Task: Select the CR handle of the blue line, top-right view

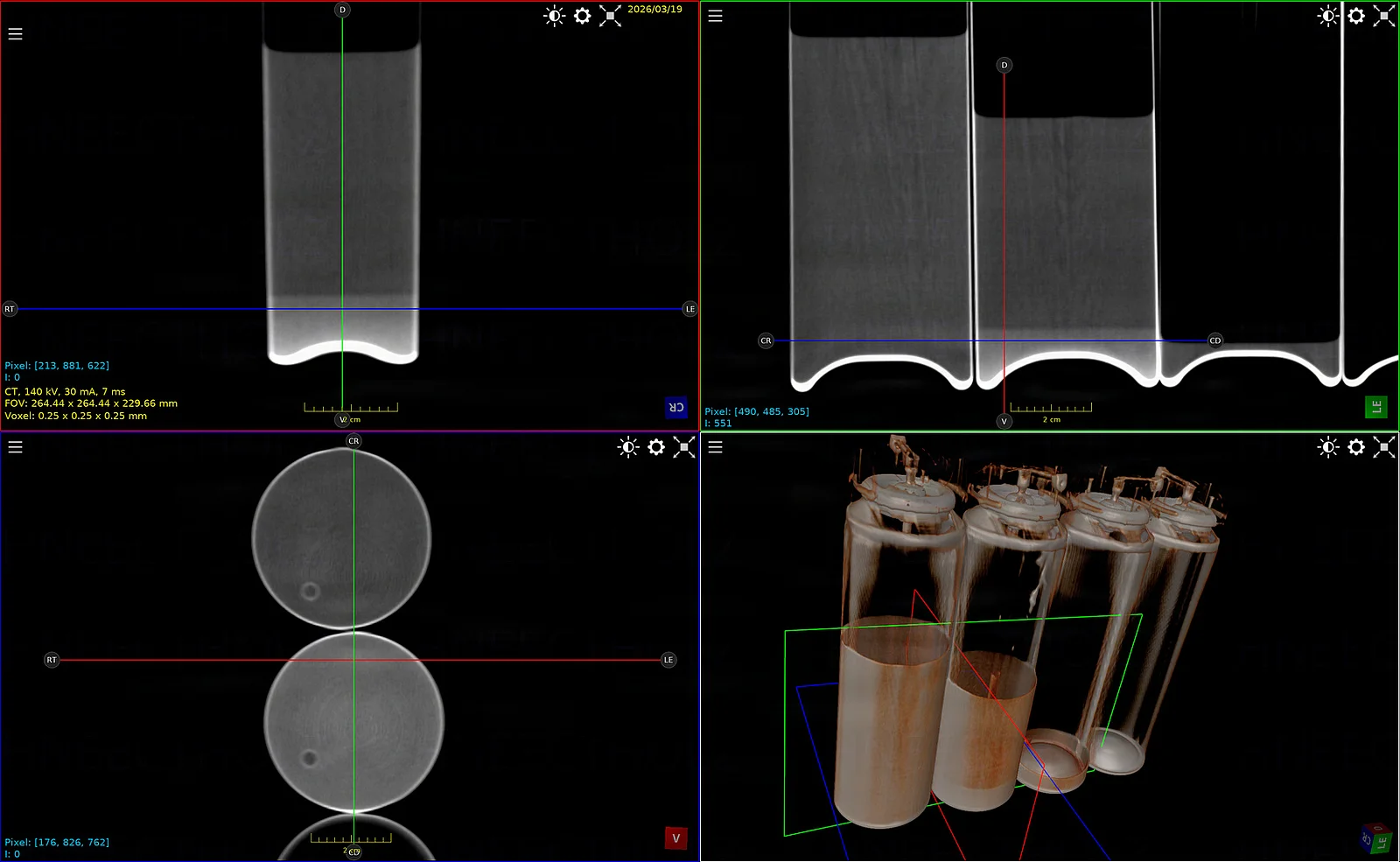Action: (766, 340)
